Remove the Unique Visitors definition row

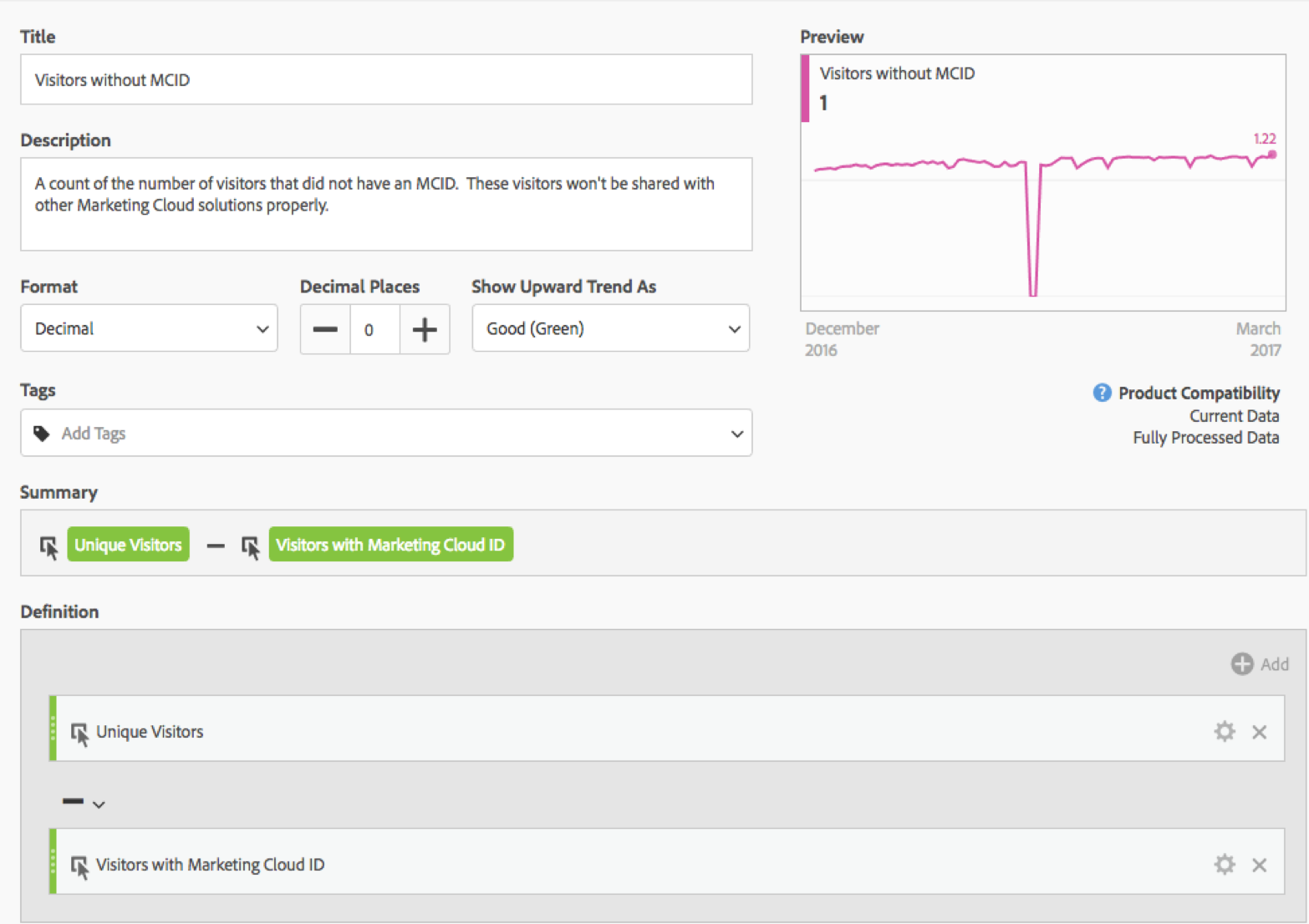tap(1260, 733)
